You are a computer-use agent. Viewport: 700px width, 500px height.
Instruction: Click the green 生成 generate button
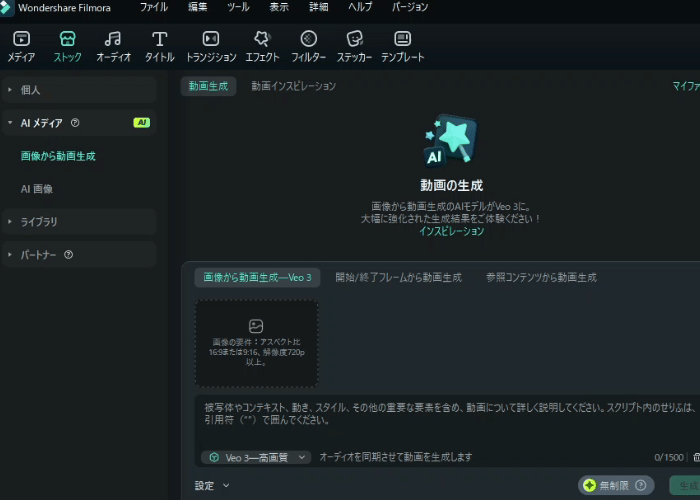[x=685, y=485]
